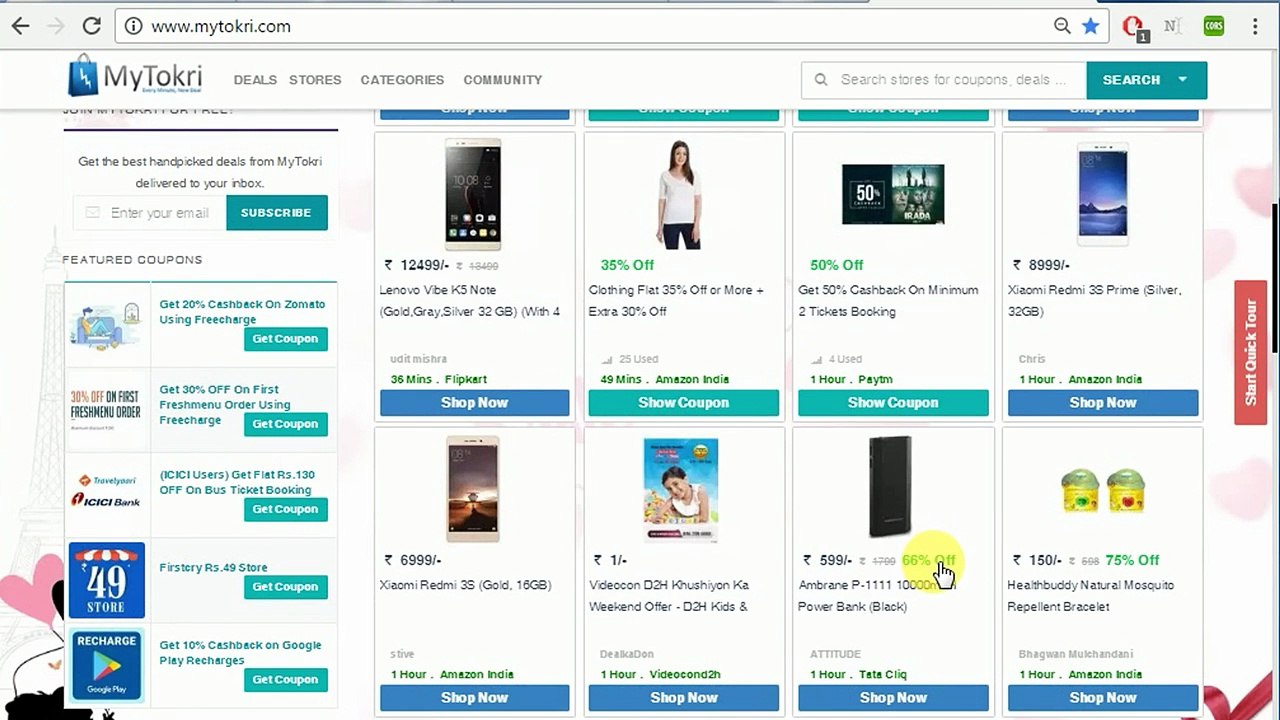
Task: Click the browser forward arrow
Action: [x=56, y=26]
